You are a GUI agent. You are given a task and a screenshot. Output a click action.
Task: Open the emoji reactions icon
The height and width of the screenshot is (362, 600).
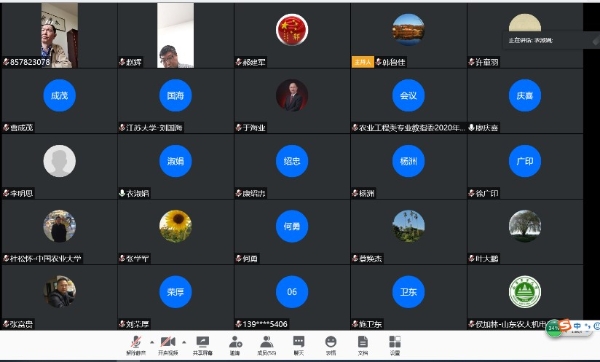[x=331, y=345]
